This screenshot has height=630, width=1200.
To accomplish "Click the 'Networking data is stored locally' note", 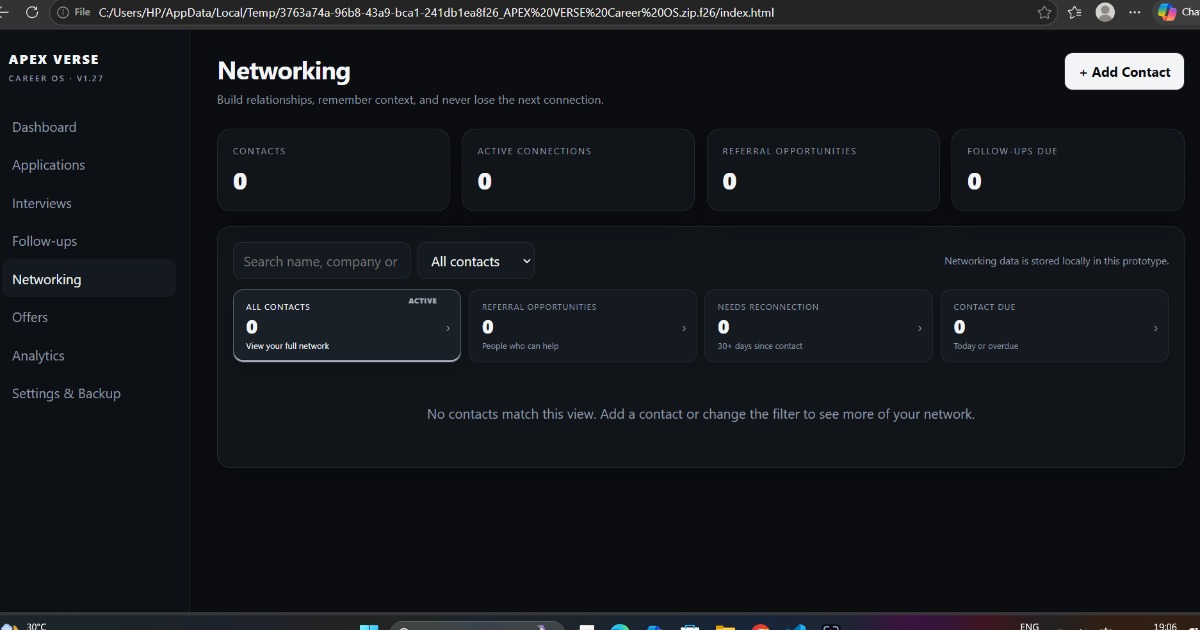I will click(1056, 261).
